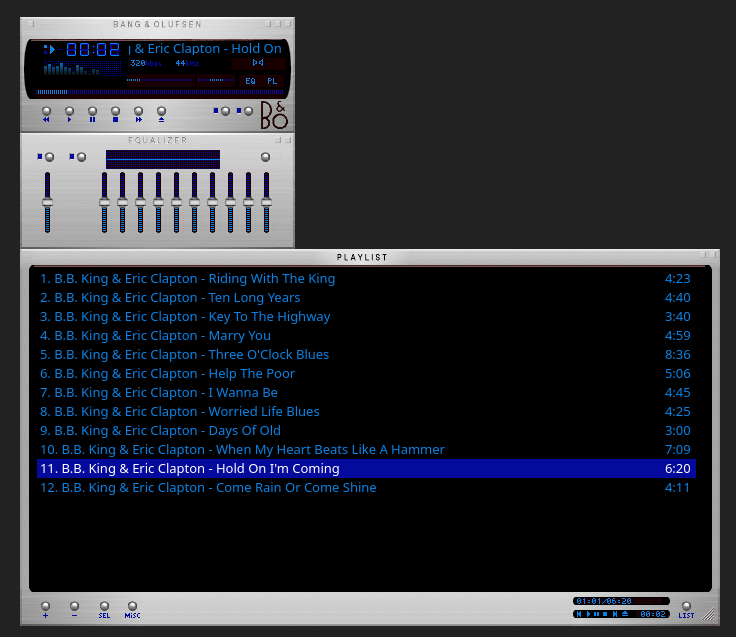Click the playlist 01:01/06:20 time info
Image resolution: width=736 pixels, height=637 pixels.
604,601
